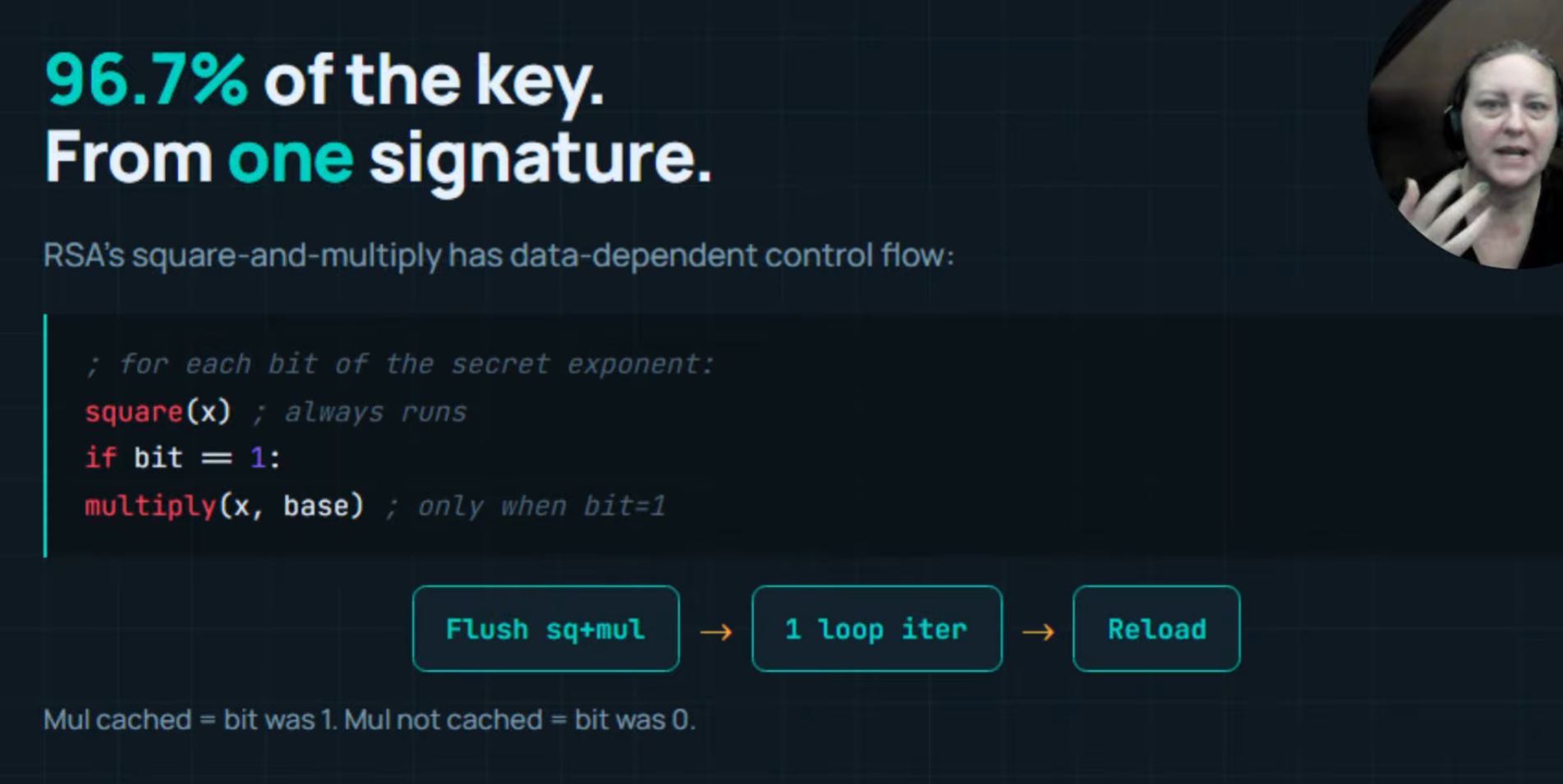Image resolution: width=1563 pixels, height=784 pixels.
Task: Click the red 'if' keyword
Action: pos(100,457)
